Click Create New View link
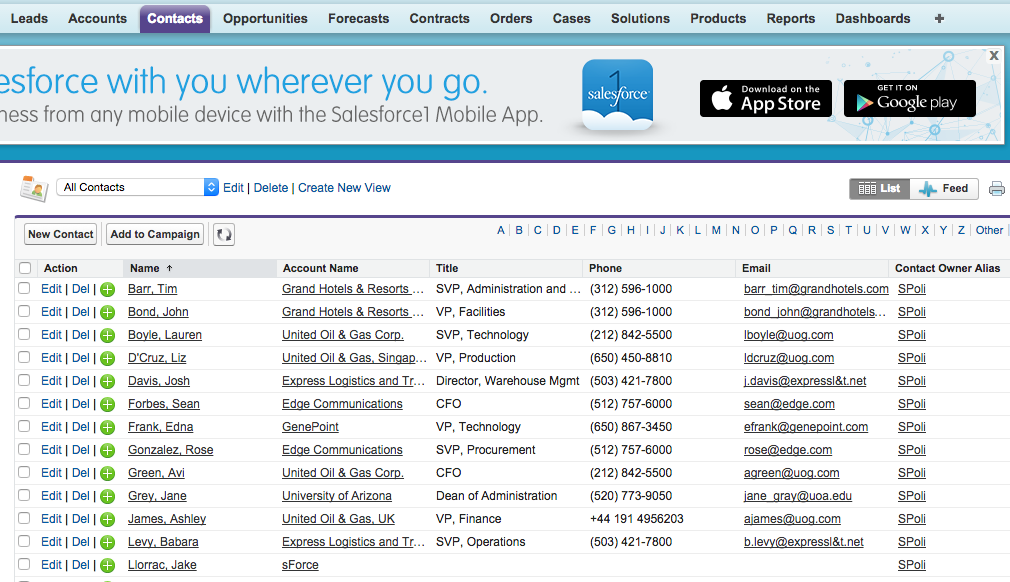 coord(344,188)
